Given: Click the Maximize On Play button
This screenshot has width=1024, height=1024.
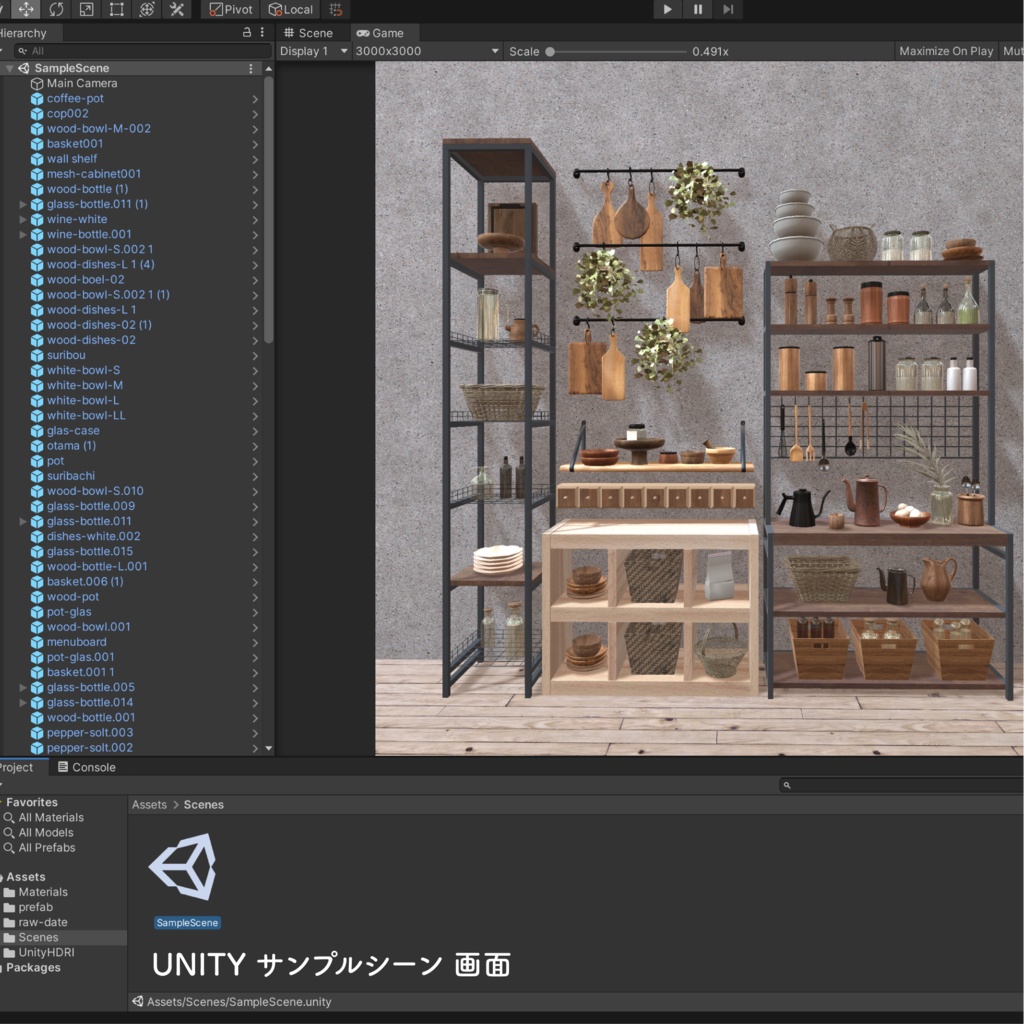Looking at the screenshot, I should point(944,50).
